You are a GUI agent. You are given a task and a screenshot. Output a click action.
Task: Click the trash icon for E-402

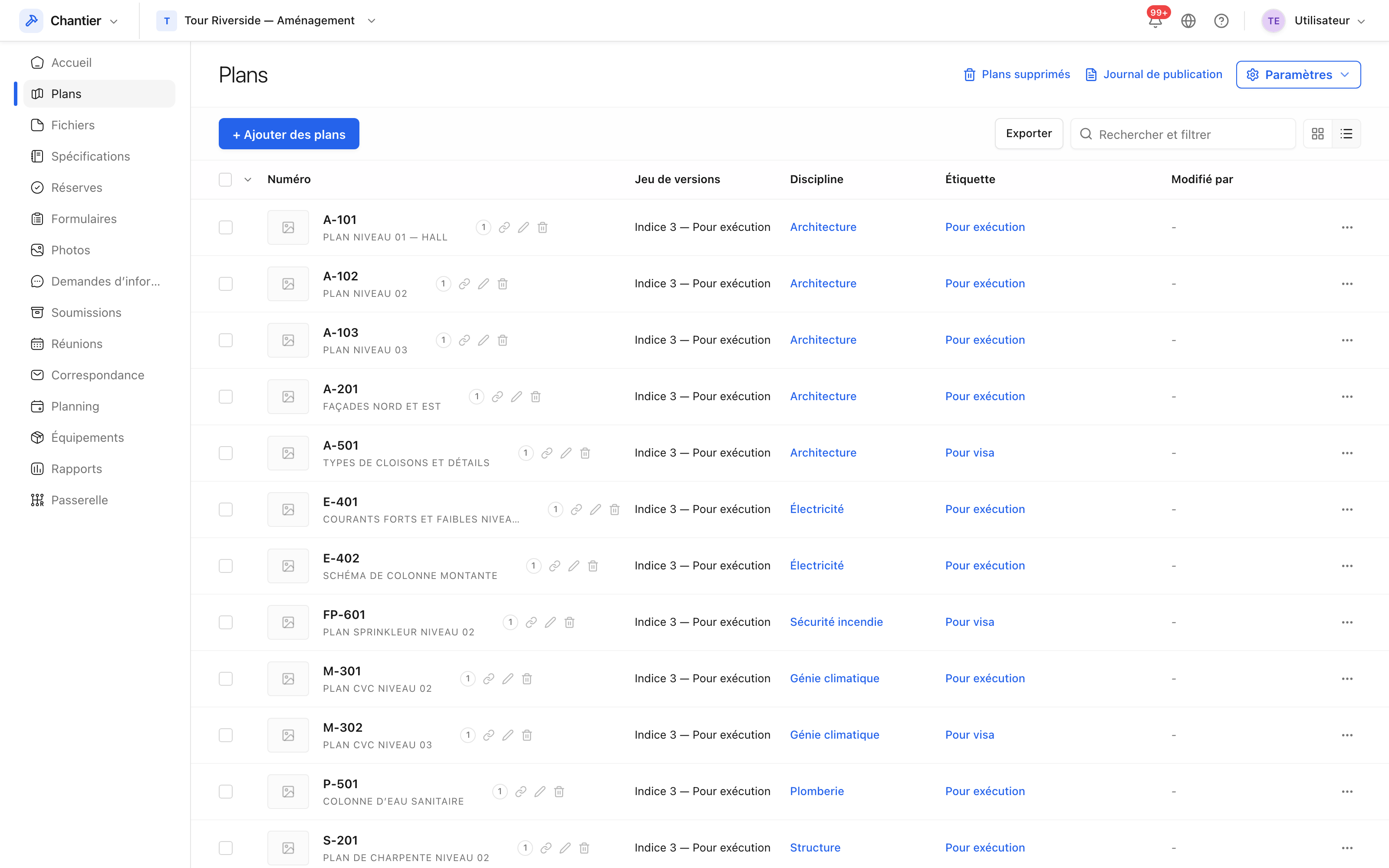[x=593, y=566]
